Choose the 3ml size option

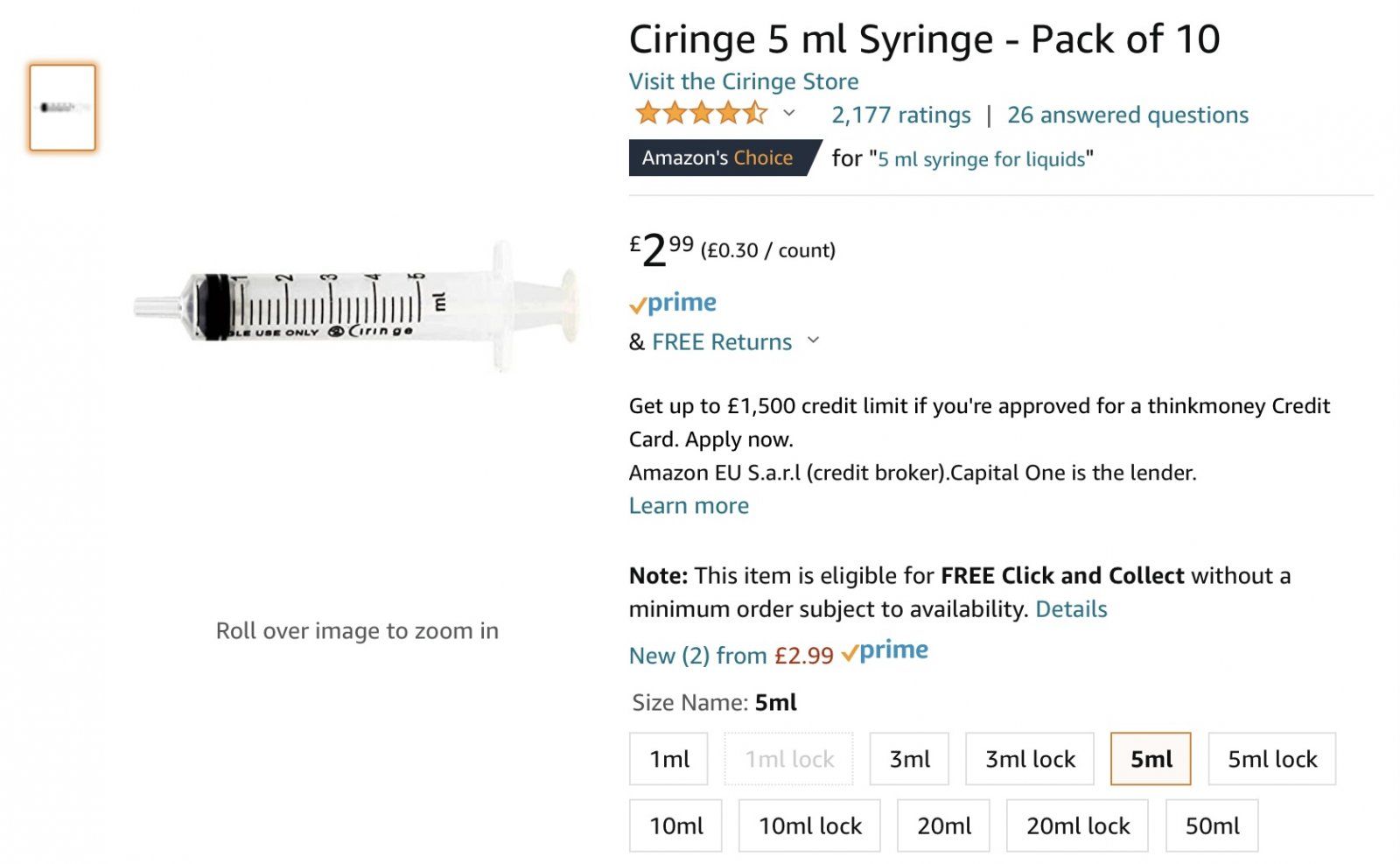point(909,759)
